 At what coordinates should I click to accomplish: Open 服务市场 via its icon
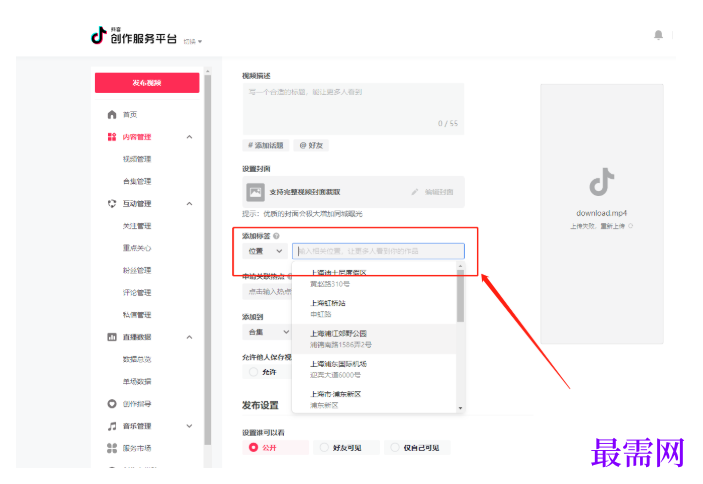(112, 448)
